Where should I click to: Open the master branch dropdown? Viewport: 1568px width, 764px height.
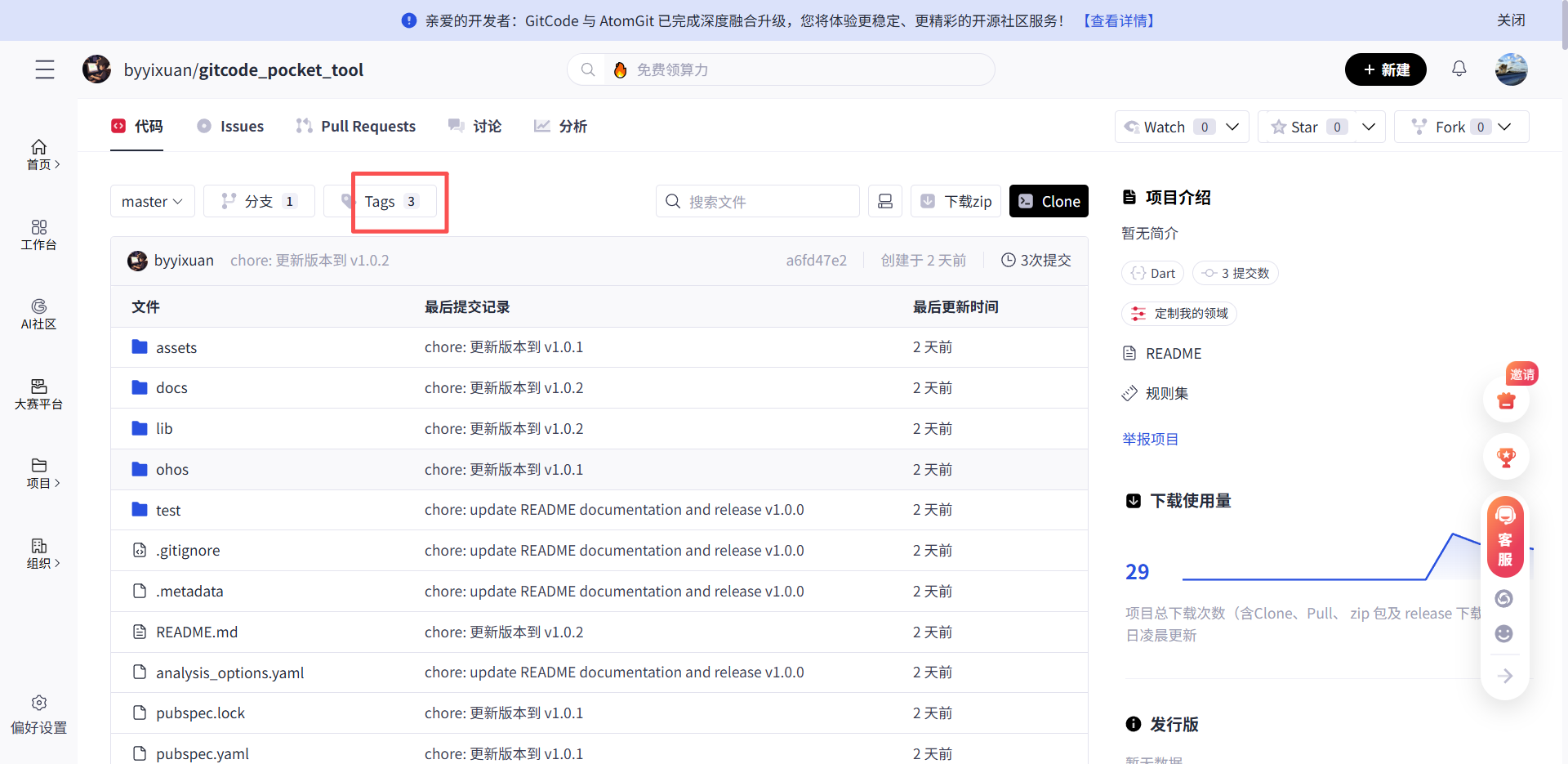click(x=152, y=201)
